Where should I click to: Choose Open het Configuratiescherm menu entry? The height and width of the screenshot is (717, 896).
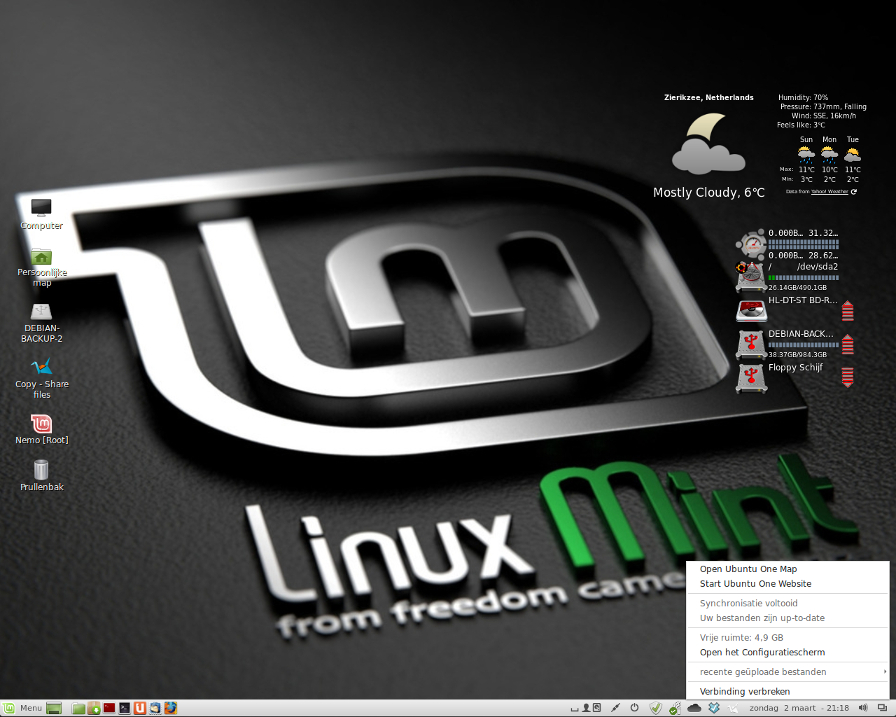pyautogui.click(x=788, y=652)
